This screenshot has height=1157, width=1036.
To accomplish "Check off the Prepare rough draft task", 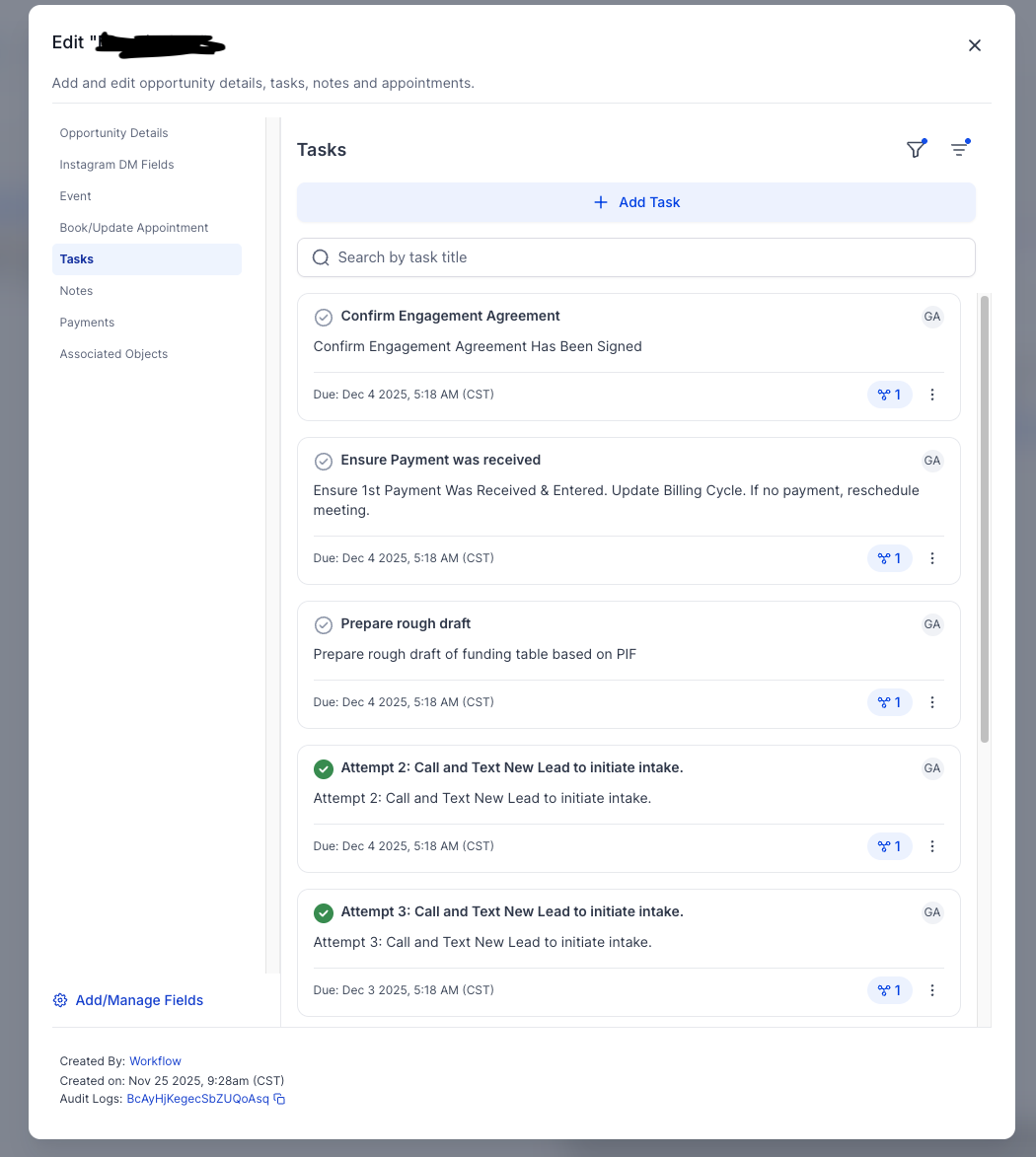I will tap(323, 624).
